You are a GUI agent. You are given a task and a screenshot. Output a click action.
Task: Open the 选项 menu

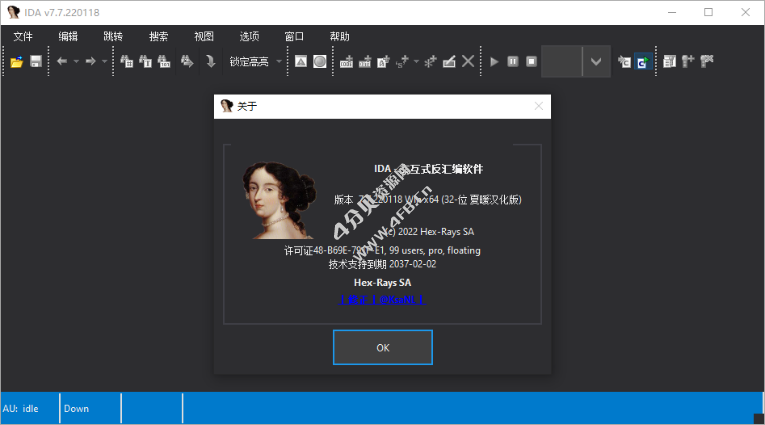249,37
